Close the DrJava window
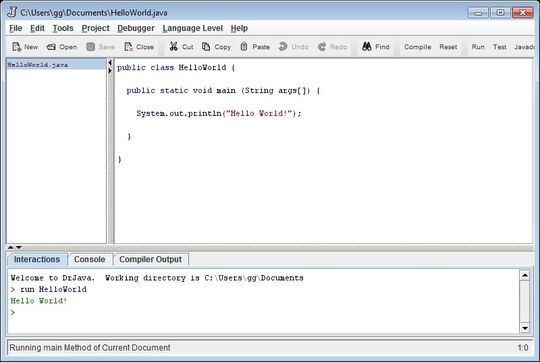 pyautogui.click(x=522, y=13)
